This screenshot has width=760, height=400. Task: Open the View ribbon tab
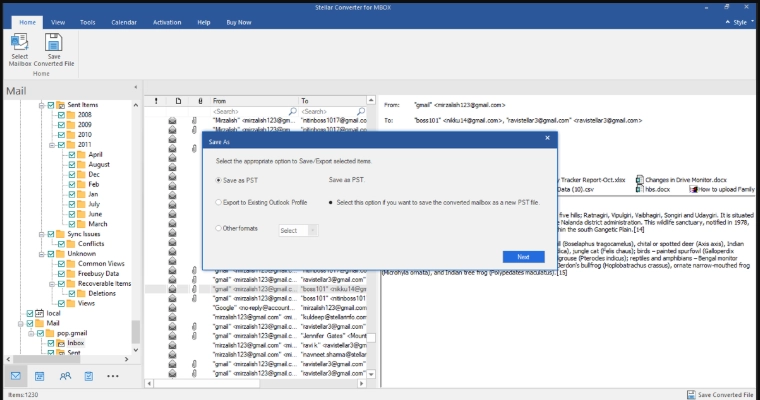[x=58, y=22]
